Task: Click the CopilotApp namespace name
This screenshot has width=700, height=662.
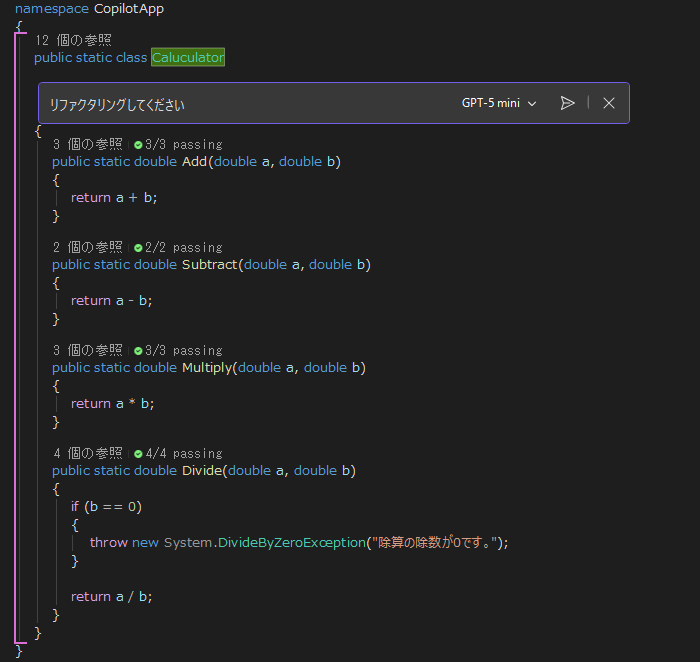Action: (129, 8)
